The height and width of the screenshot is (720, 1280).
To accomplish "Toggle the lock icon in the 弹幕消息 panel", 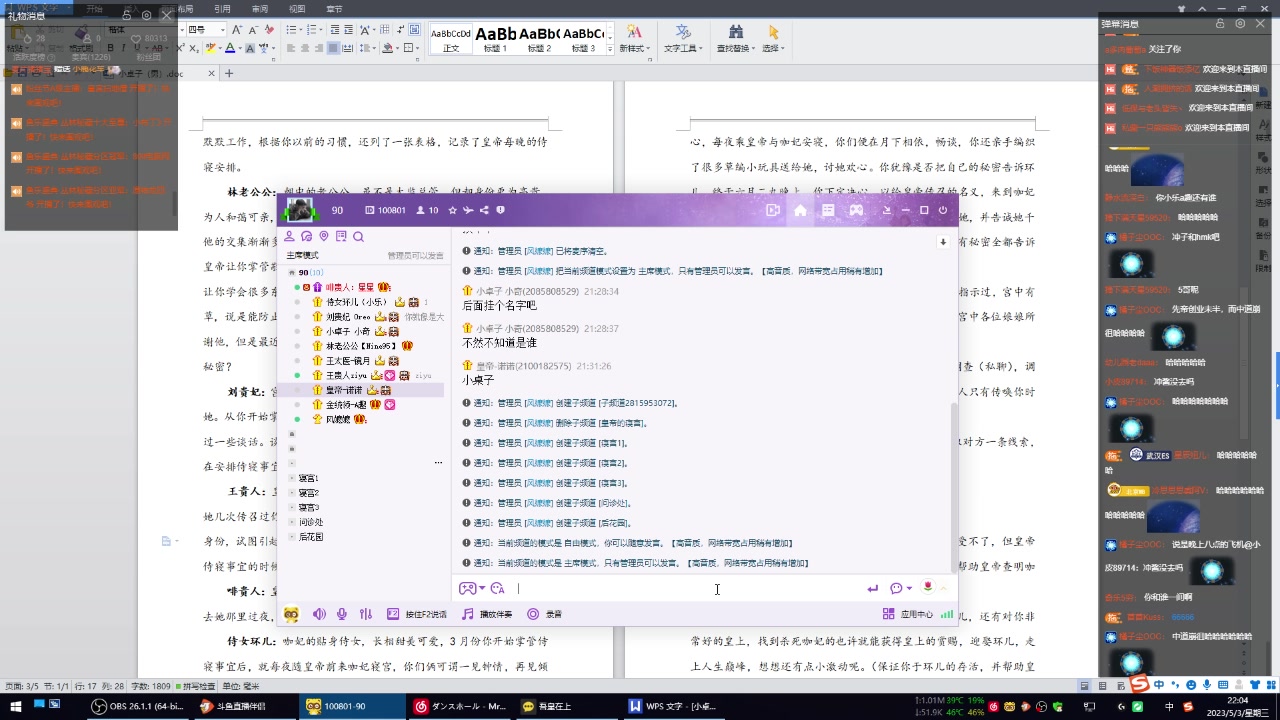I will (1220, 23).
